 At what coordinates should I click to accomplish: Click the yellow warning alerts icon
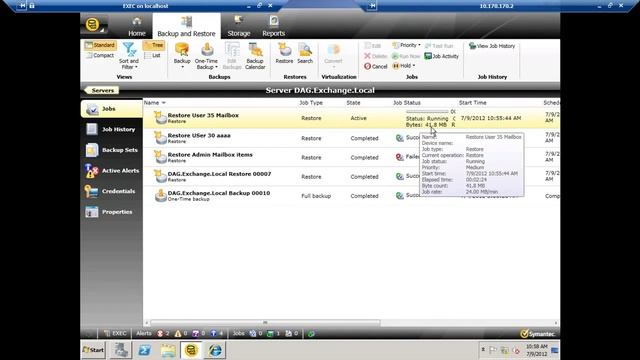178,333
